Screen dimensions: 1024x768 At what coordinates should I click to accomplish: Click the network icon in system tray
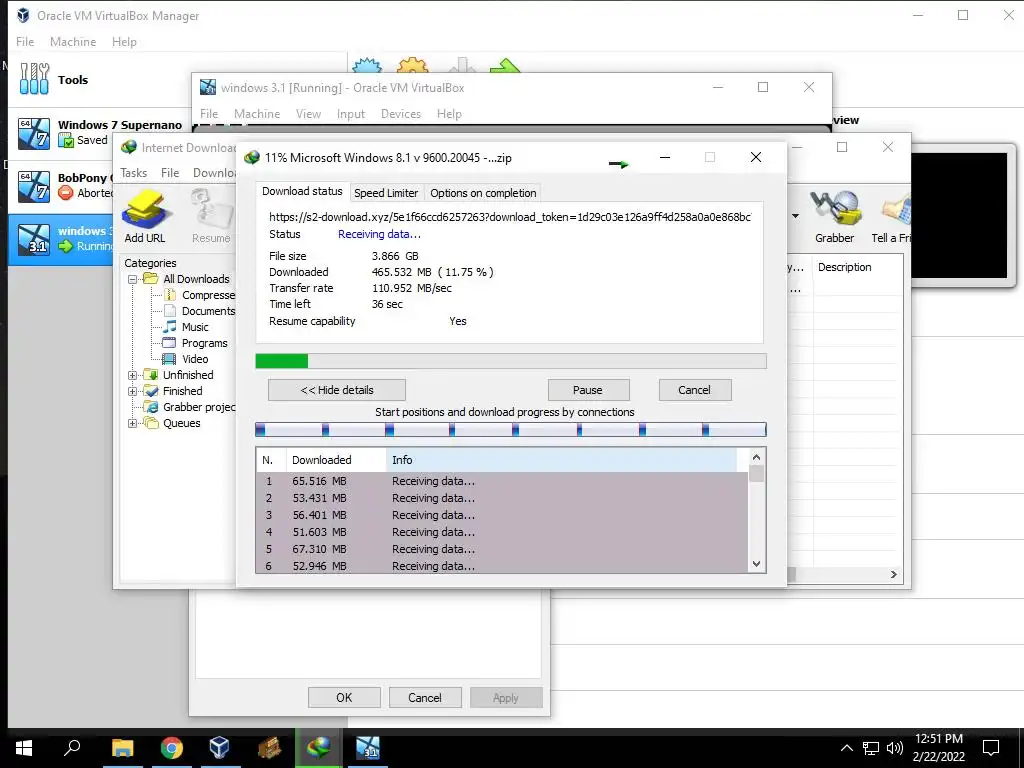[x=871, y=748]
